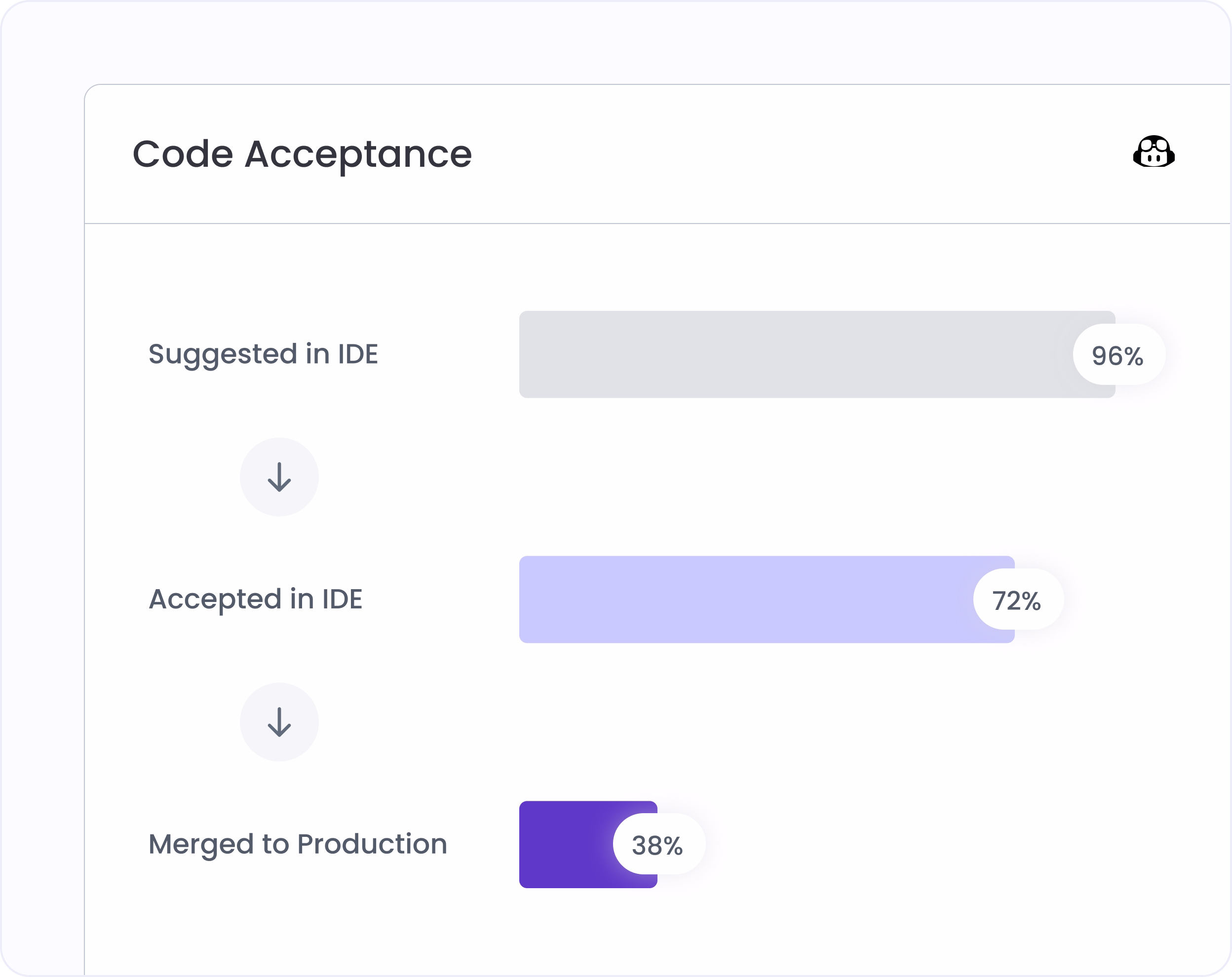
Task: Select the Merged to Production label
Action: click(298, 844)
